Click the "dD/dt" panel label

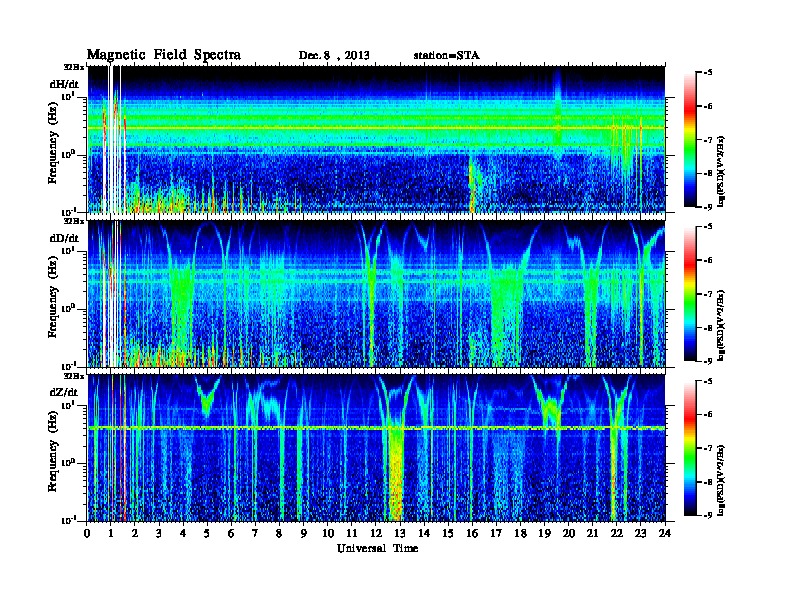tap(64, 238)
